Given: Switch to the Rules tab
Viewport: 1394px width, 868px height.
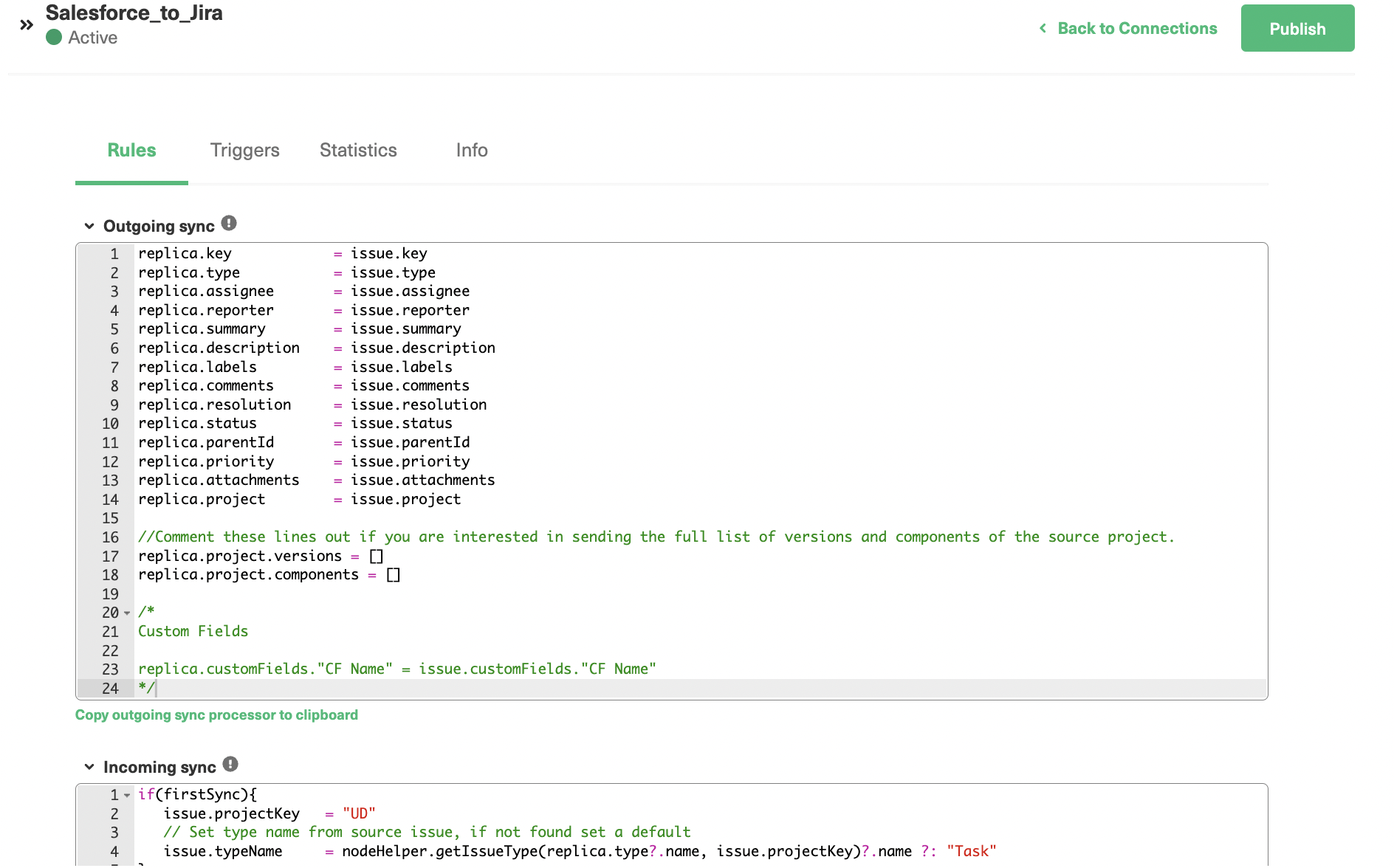Looking at the screenshot, I should 131,151.
